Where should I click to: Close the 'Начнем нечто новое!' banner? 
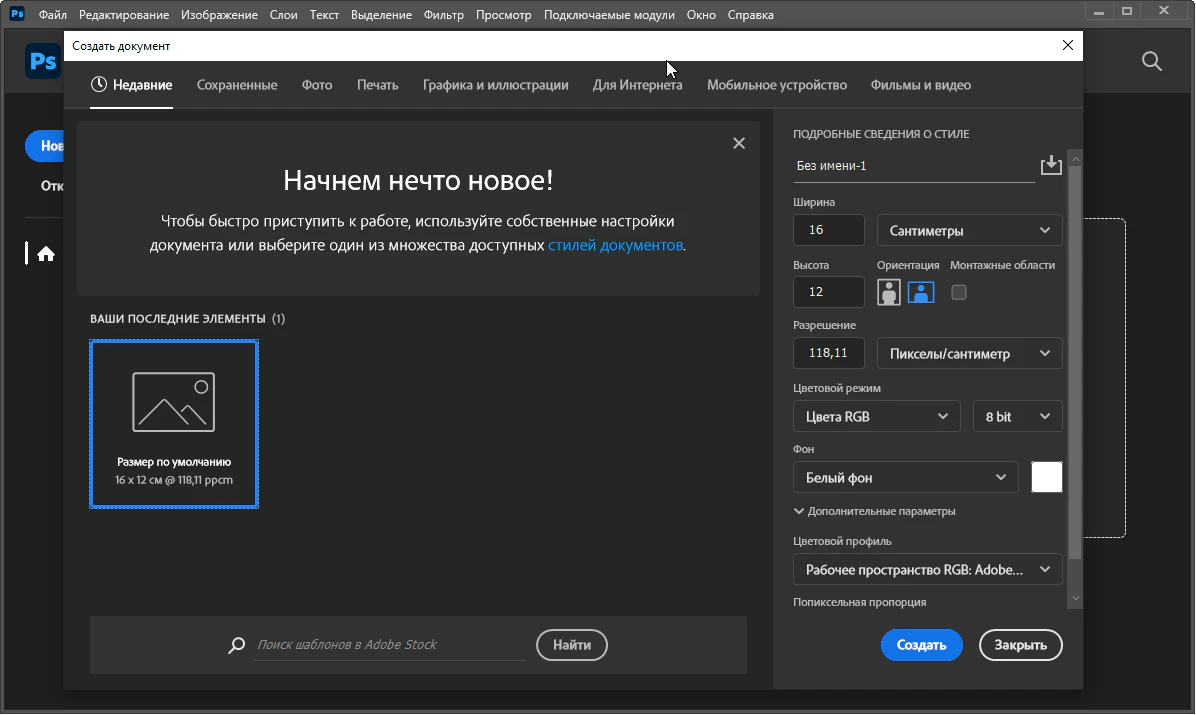click(739, 143)
